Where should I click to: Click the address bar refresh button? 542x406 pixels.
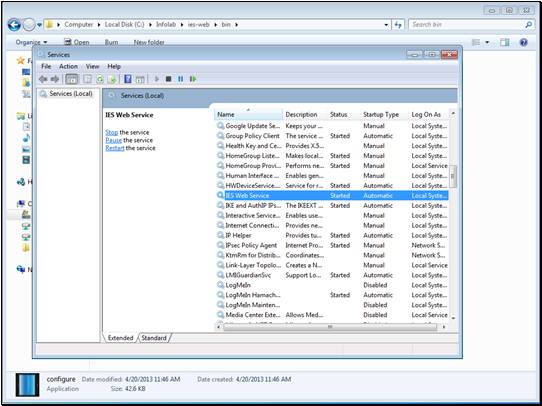point(398,25)
